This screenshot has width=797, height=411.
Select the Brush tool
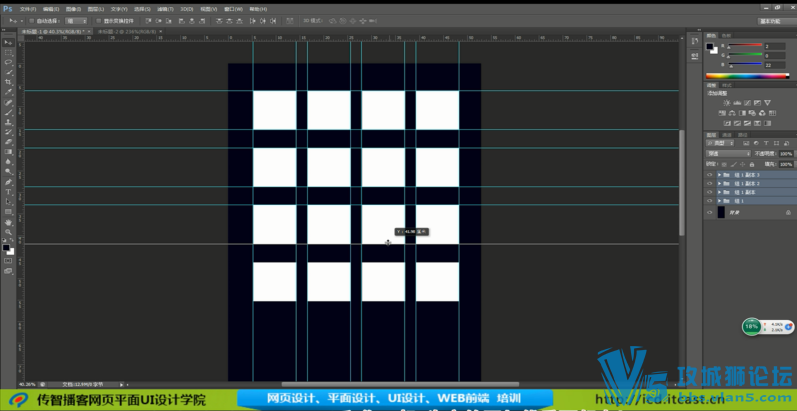8,112
